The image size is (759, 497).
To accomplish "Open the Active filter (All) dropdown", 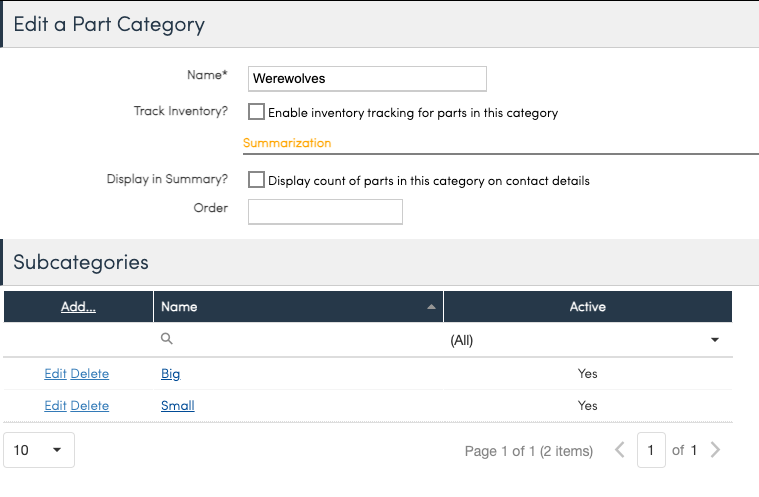I will coord(715,340).
